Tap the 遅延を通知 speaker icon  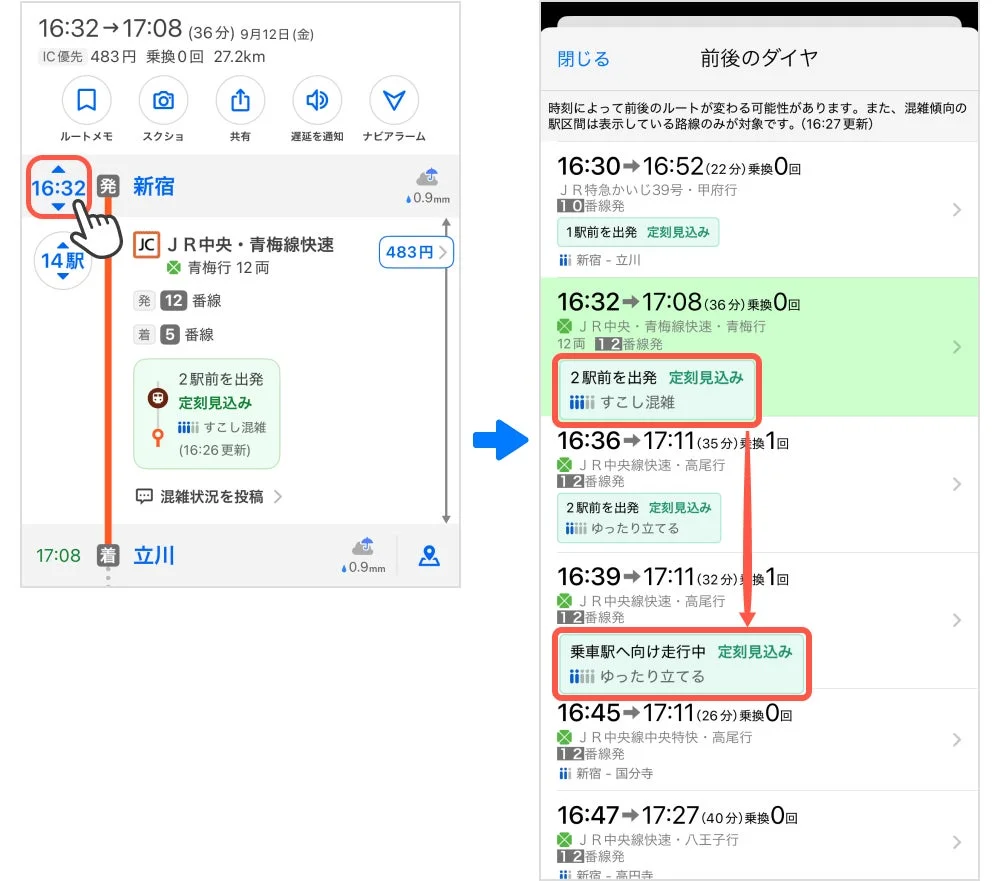coord(317,101)
